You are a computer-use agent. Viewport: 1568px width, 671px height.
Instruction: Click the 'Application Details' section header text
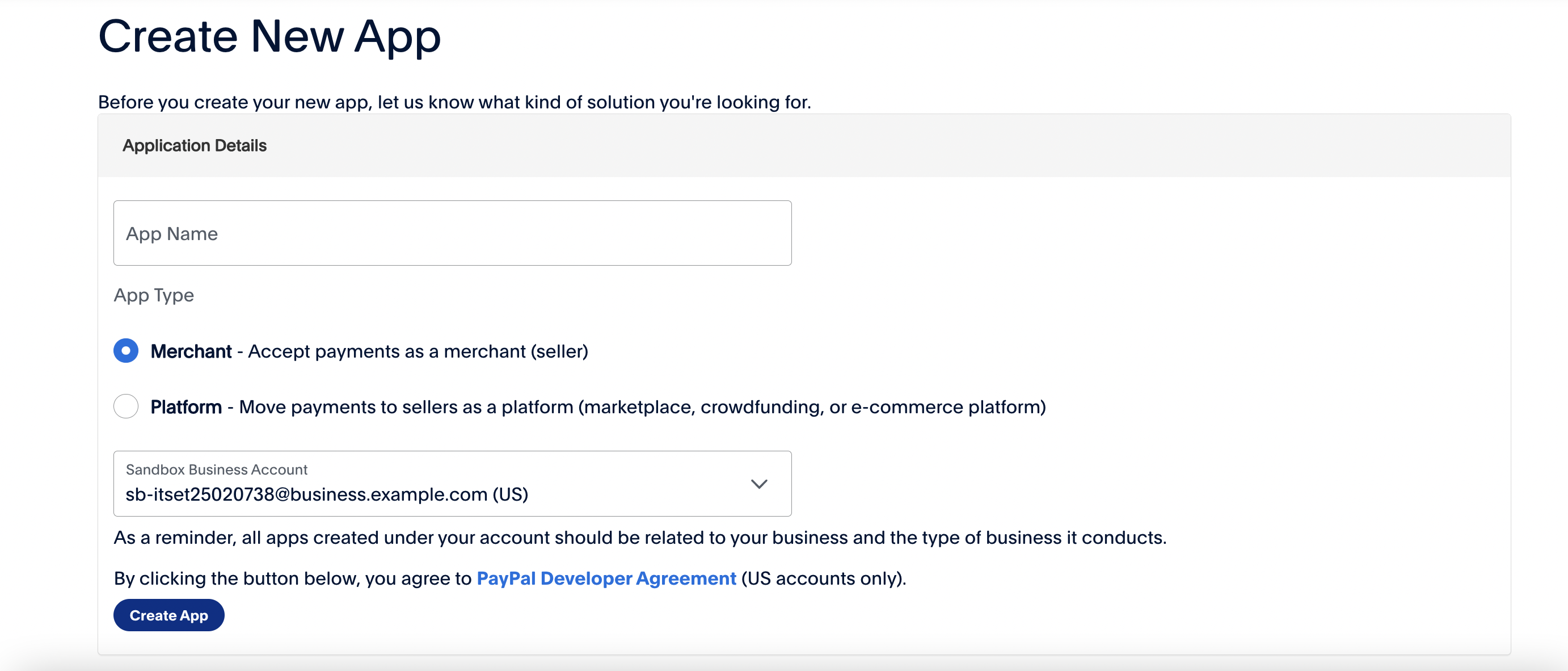click(195, 145)
